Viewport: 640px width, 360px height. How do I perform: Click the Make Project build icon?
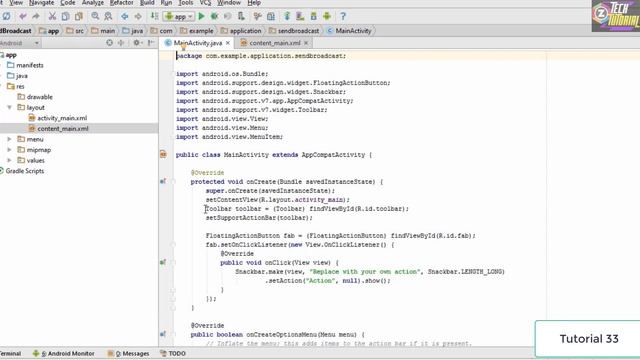click(x=154, y=16)
